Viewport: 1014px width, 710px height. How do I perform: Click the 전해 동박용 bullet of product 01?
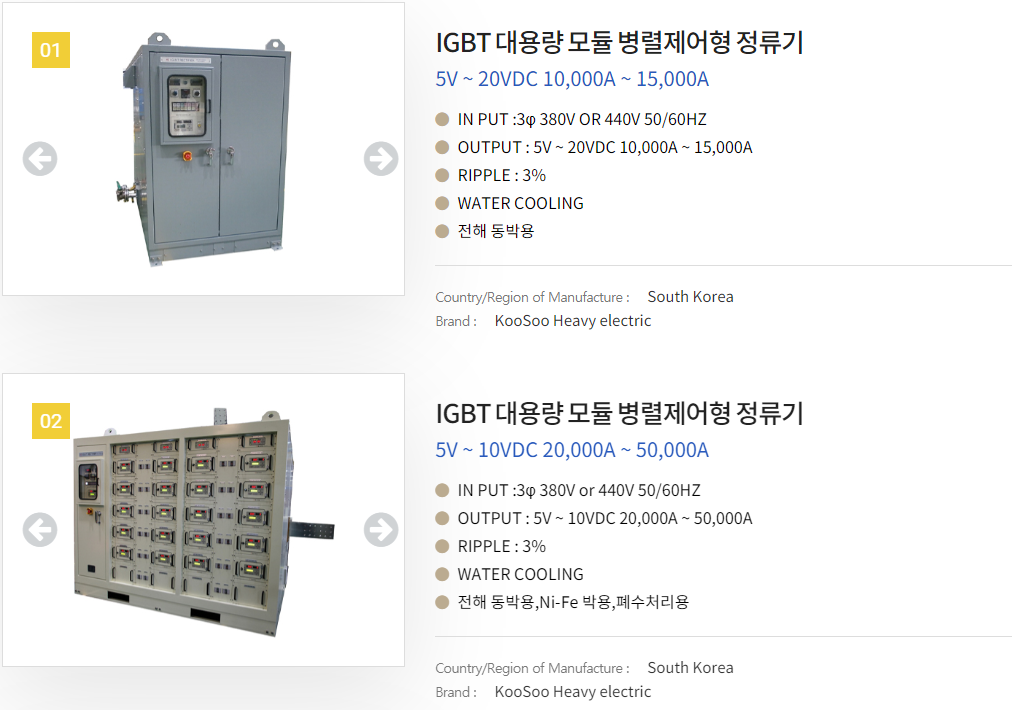[496, 231]
